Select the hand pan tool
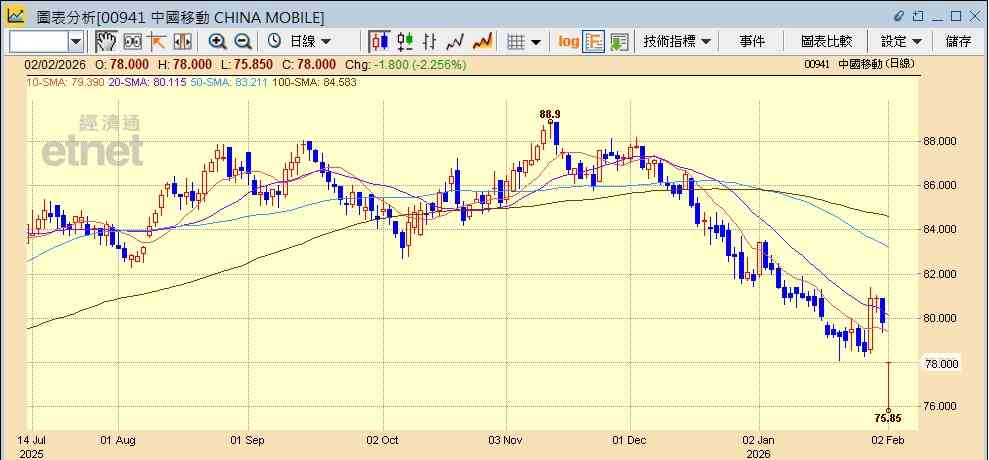This screenshot has height=460, width=989. [x=105, y=42]
